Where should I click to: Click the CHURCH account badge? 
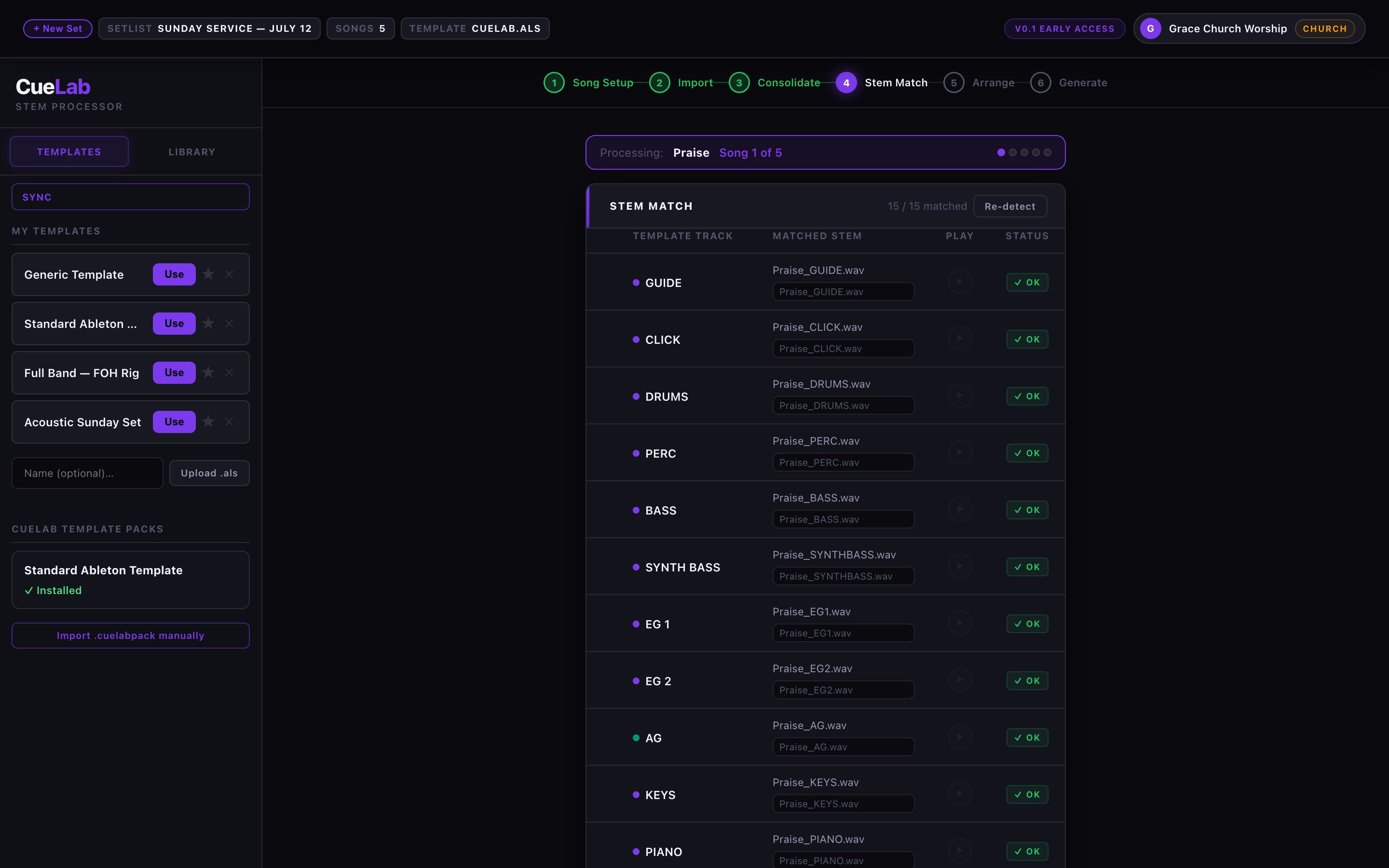tap(1325, 29)
